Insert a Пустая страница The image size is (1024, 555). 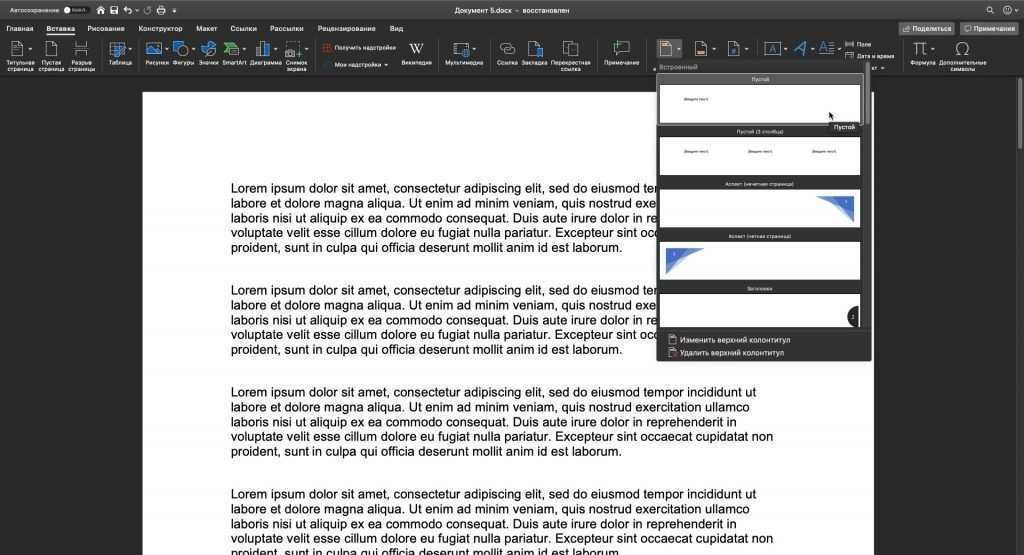click(x=51, y=55)
